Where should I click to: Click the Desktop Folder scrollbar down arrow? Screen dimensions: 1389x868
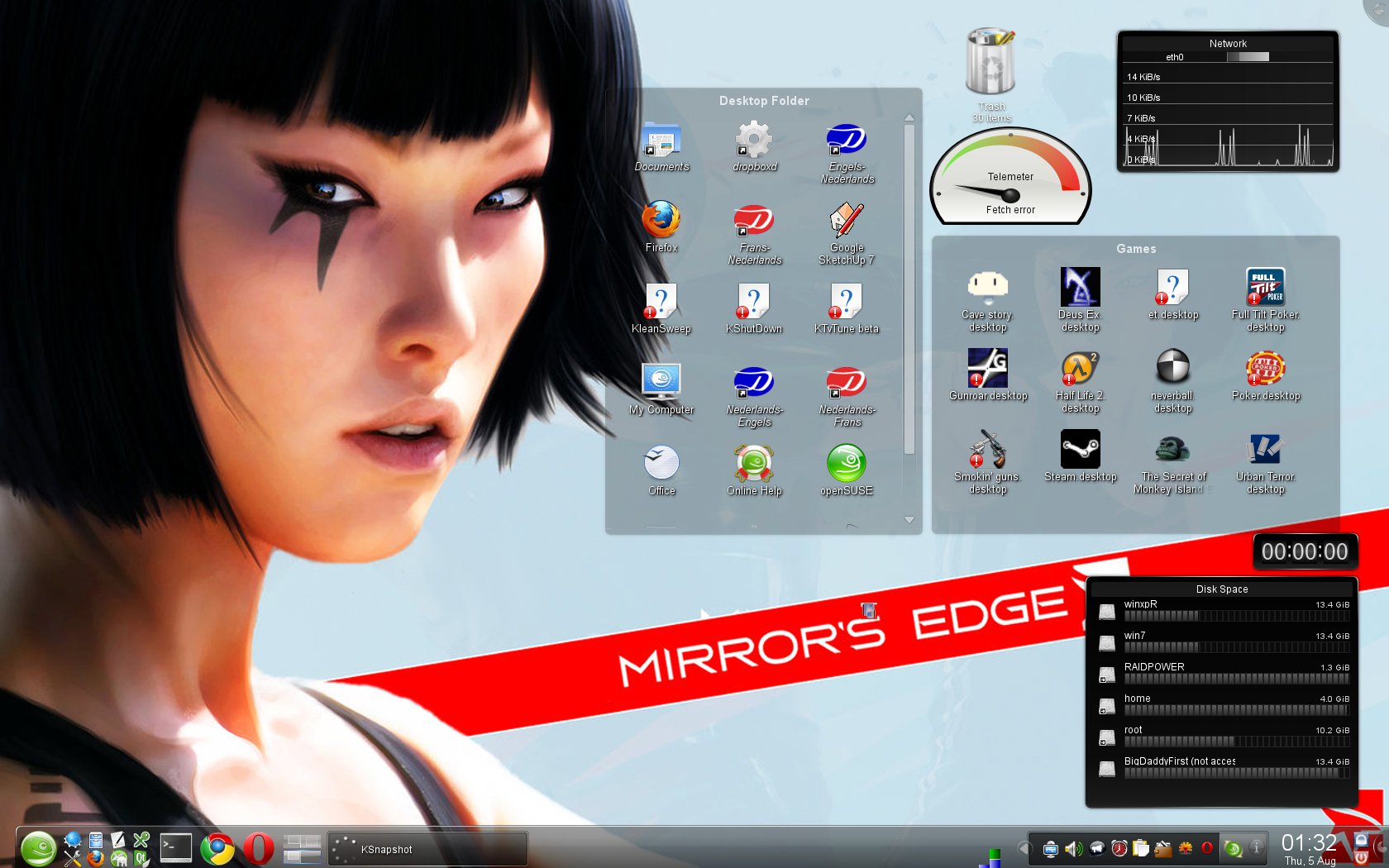click(909, 520)
